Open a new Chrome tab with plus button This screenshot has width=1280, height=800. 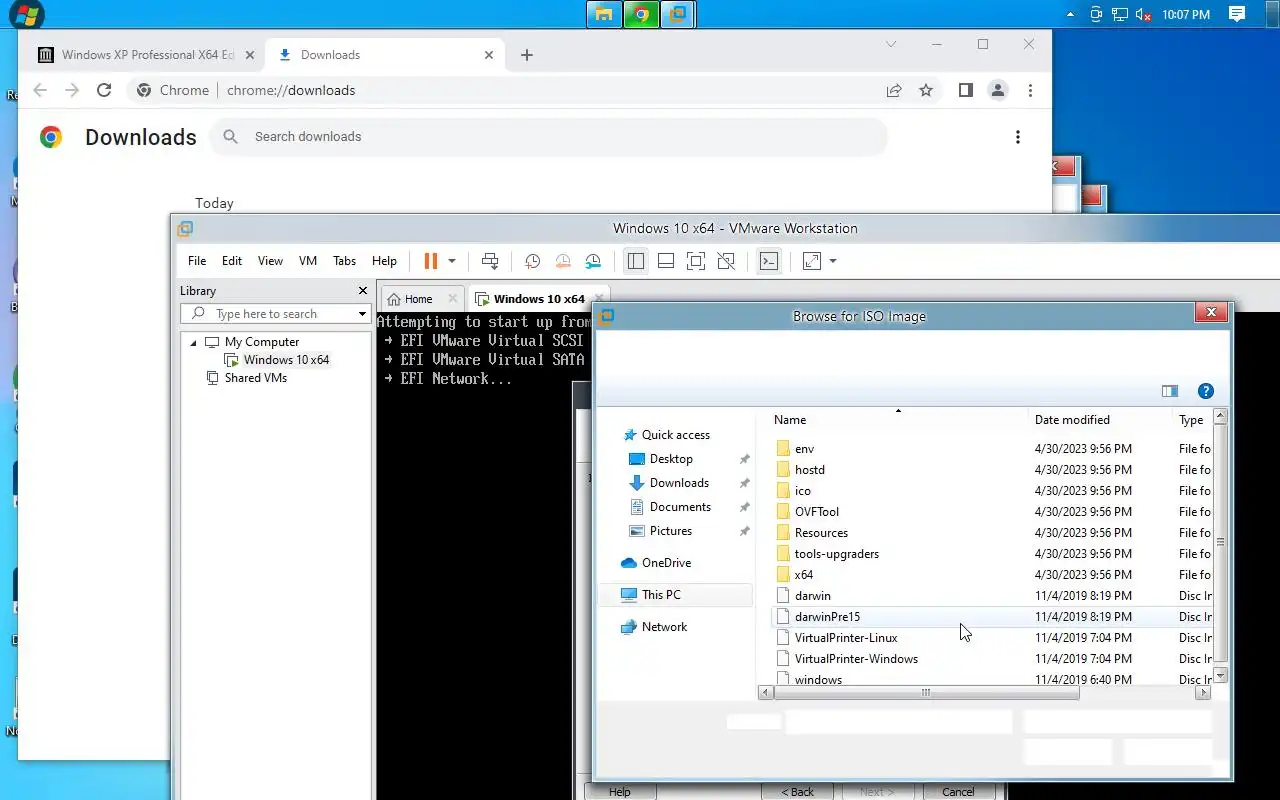pyautogui.click(x=527, y=55)
